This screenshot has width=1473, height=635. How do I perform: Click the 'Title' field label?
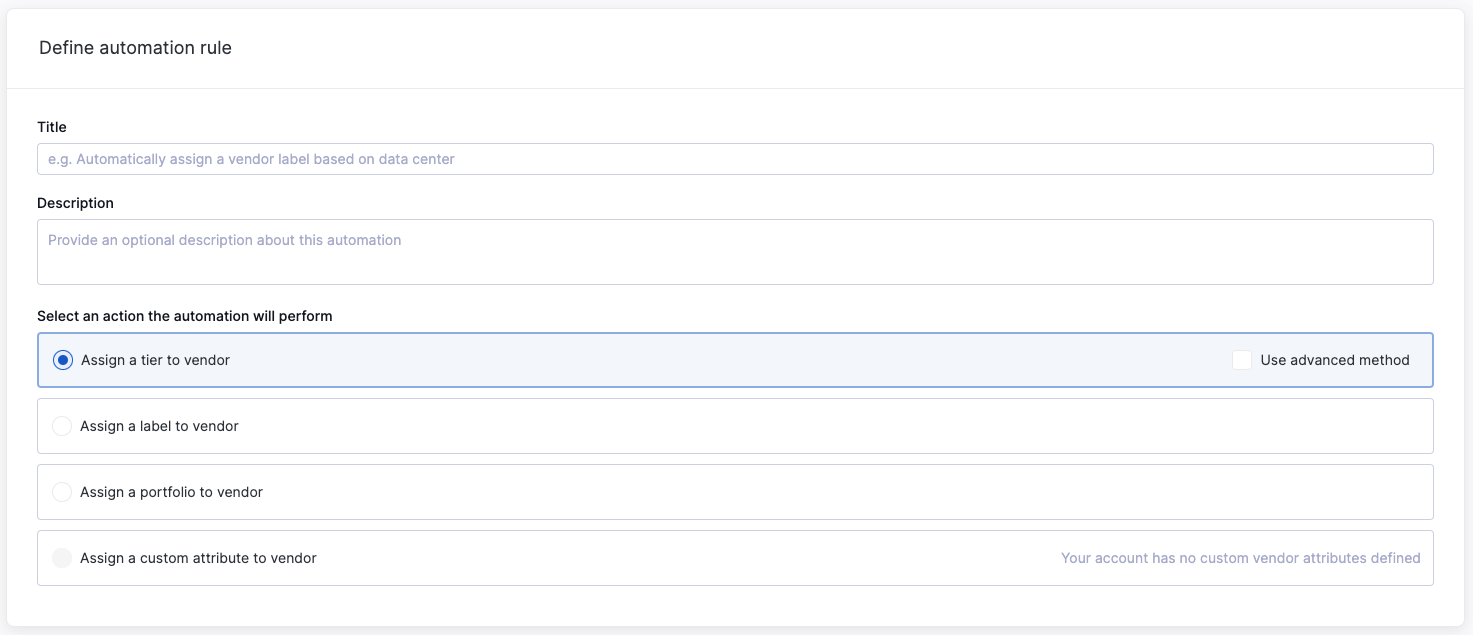pyautogui.click(x=52, y=127)
